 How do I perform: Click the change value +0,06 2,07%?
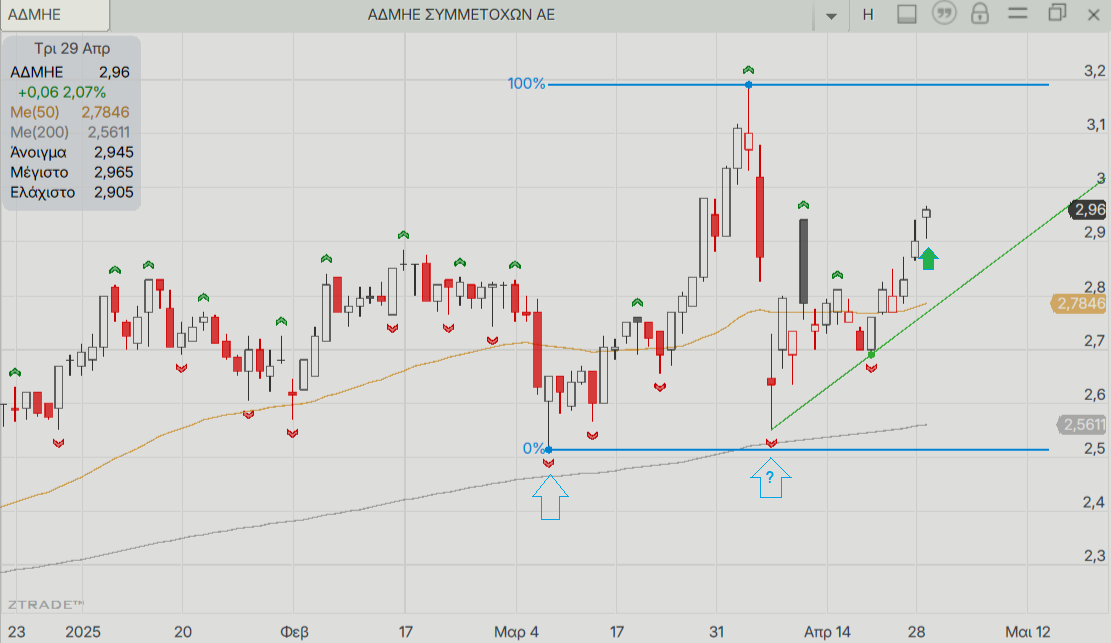pyautogui.click(x=62, y=92)
